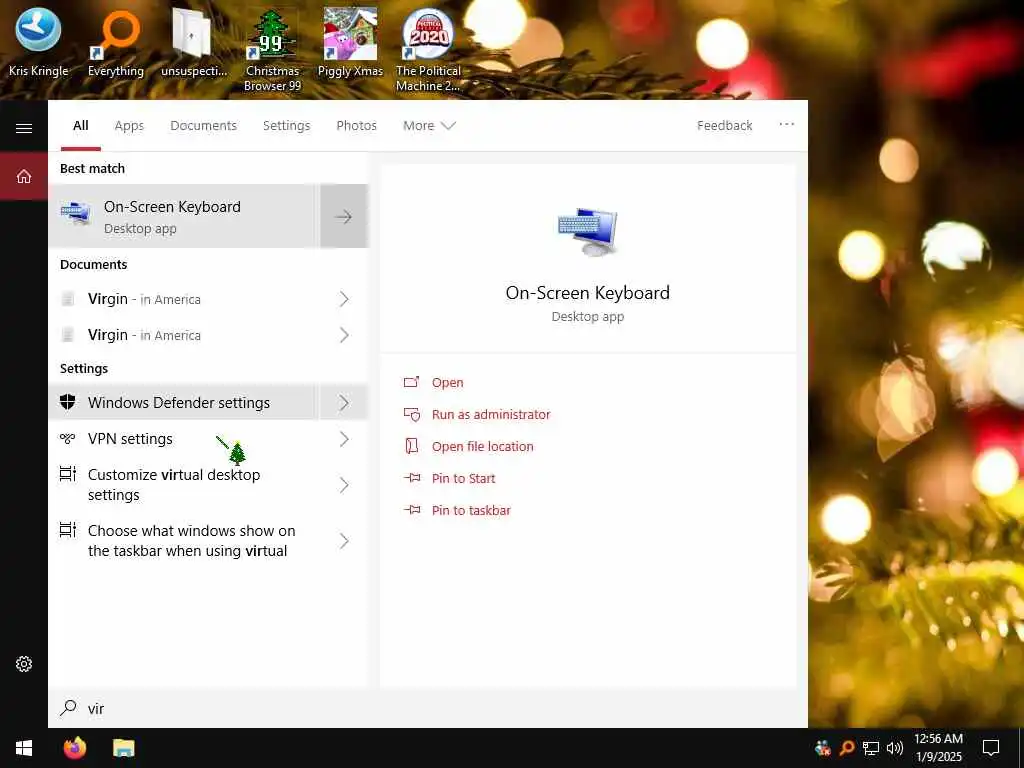The height and width of the screenshot is (768, 1024).
Task: Switch to the Documents search tab
Action: (203, 125)
